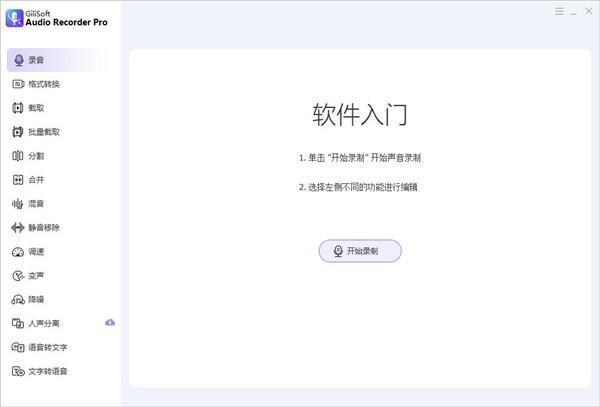Choose the 静音移除 silence removal icon
This screenshot has height=407, width=600.
(x=18, y=228)
